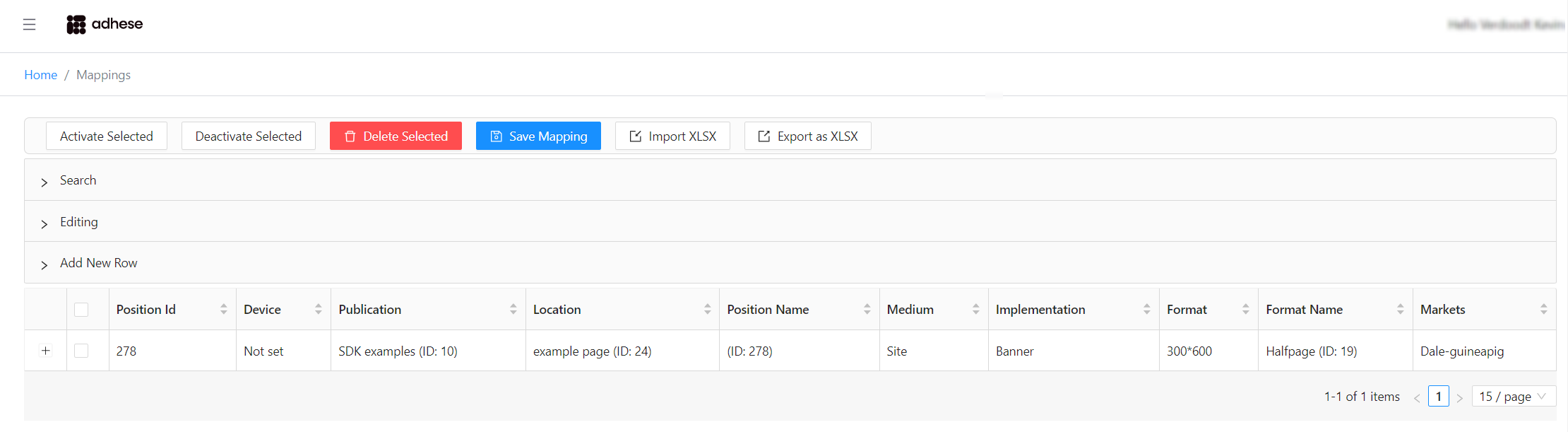Select page 1 in pagination

pos(1438,397)
